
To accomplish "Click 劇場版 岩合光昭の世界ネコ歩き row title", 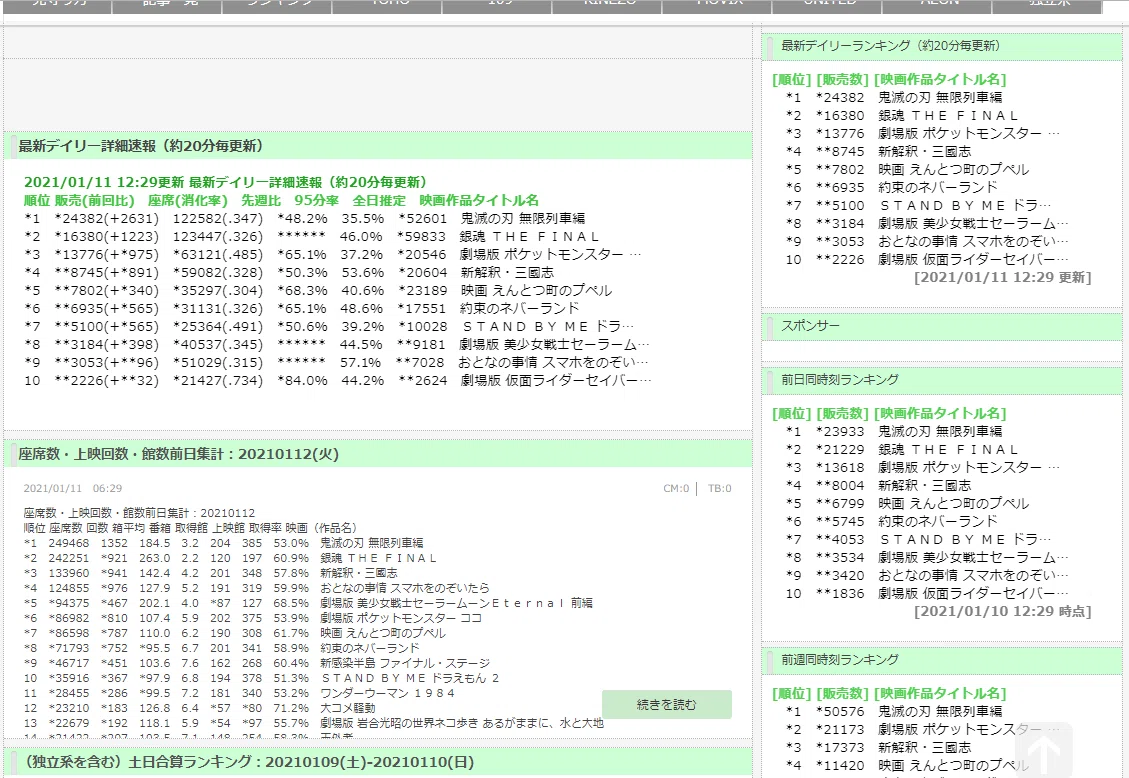I will (462, 723).
